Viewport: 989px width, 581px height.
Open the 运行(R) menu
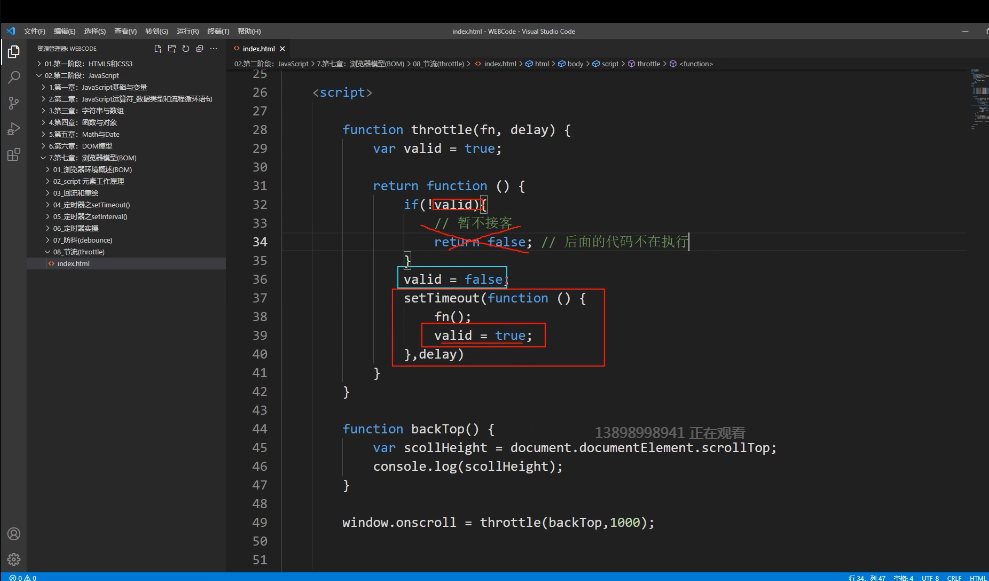coord(187,31)
